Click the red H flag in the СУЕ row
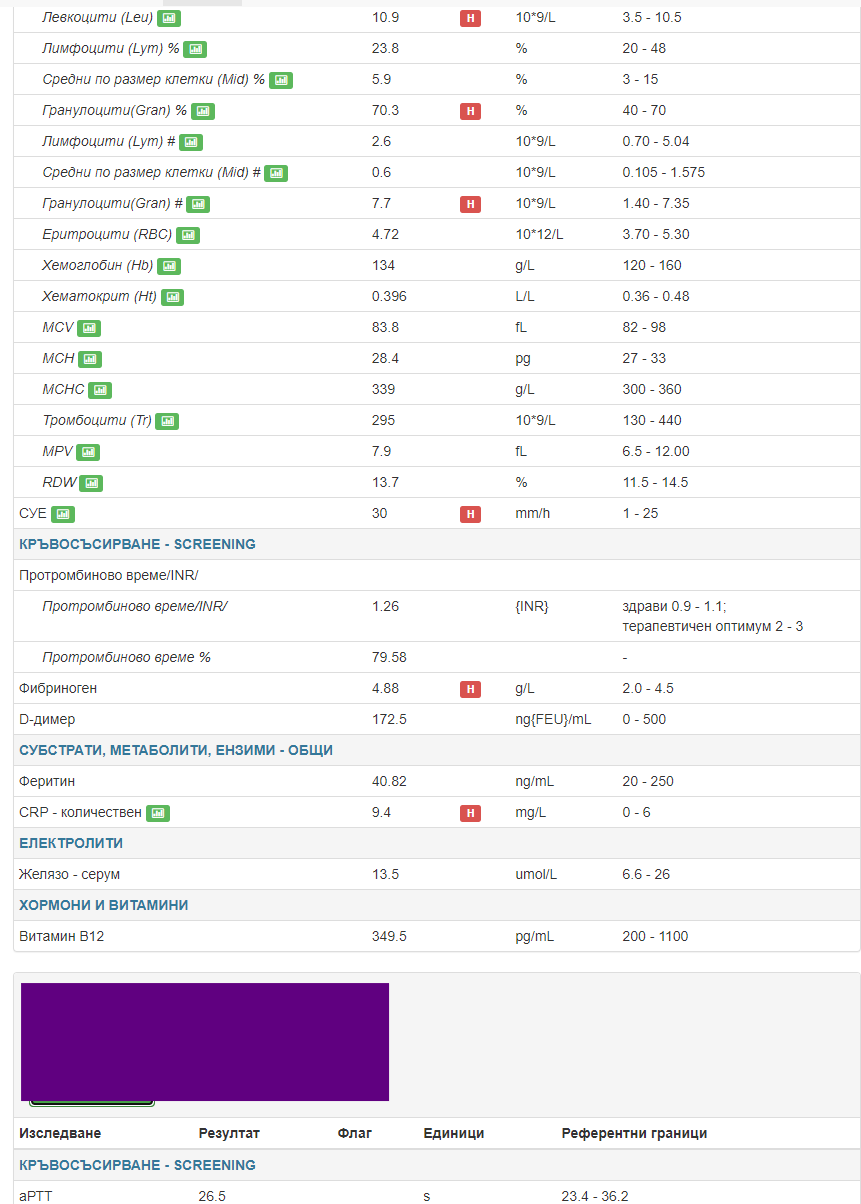861x1204 pixels. point(470,514)
